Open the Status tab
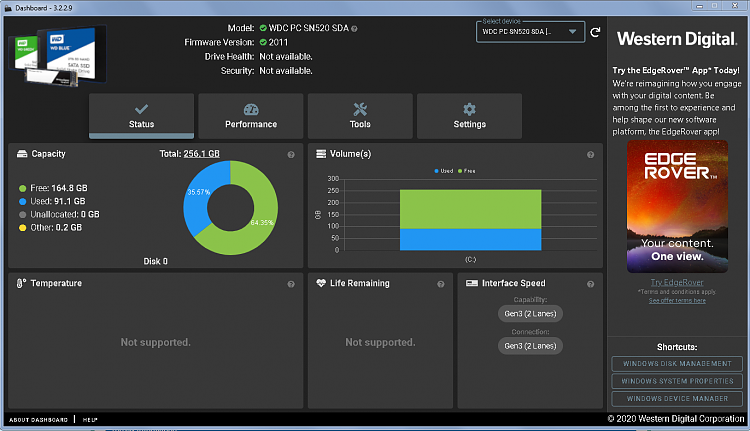This screenshot has height=431, width=750. point(141,116)
